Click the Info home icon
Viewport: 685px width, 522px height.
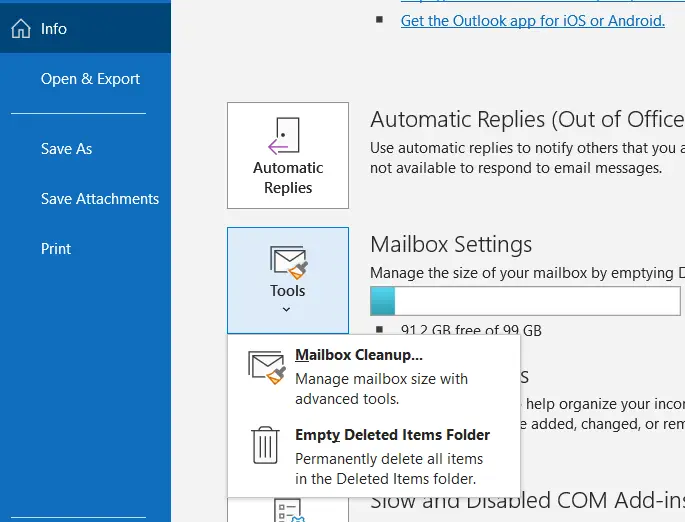pyautogui.click(x=21, y=29)
